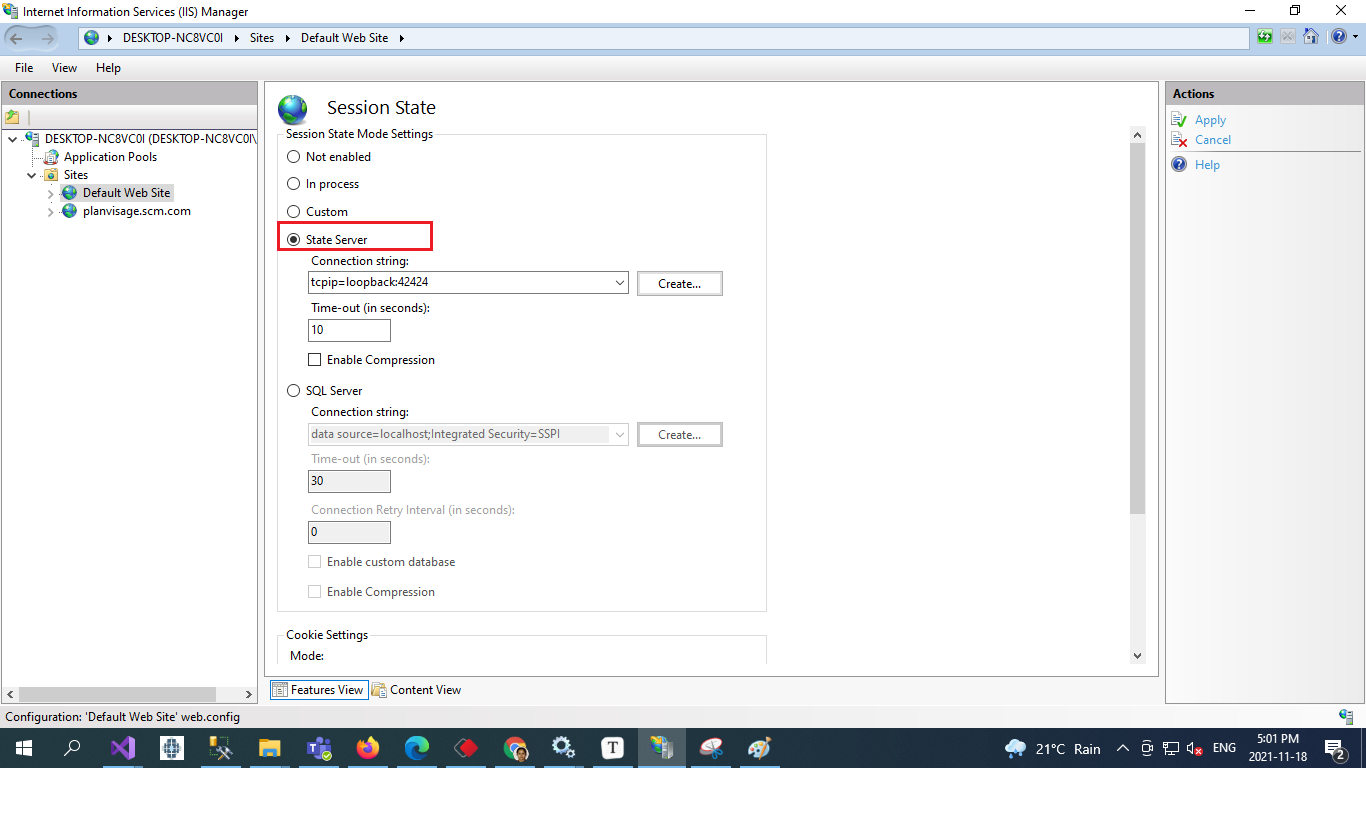Click the State Server Time-out field showing 10

(x=349, y=330)
